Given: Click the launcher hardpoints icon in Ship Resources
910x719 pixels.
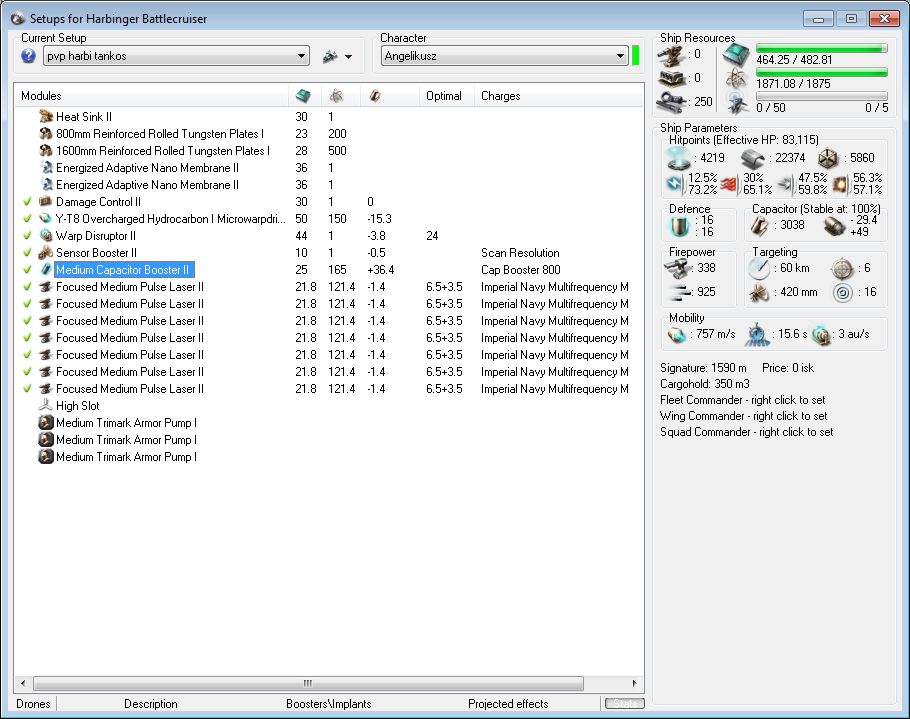Looking at the screenshot, I should [671, 78].
